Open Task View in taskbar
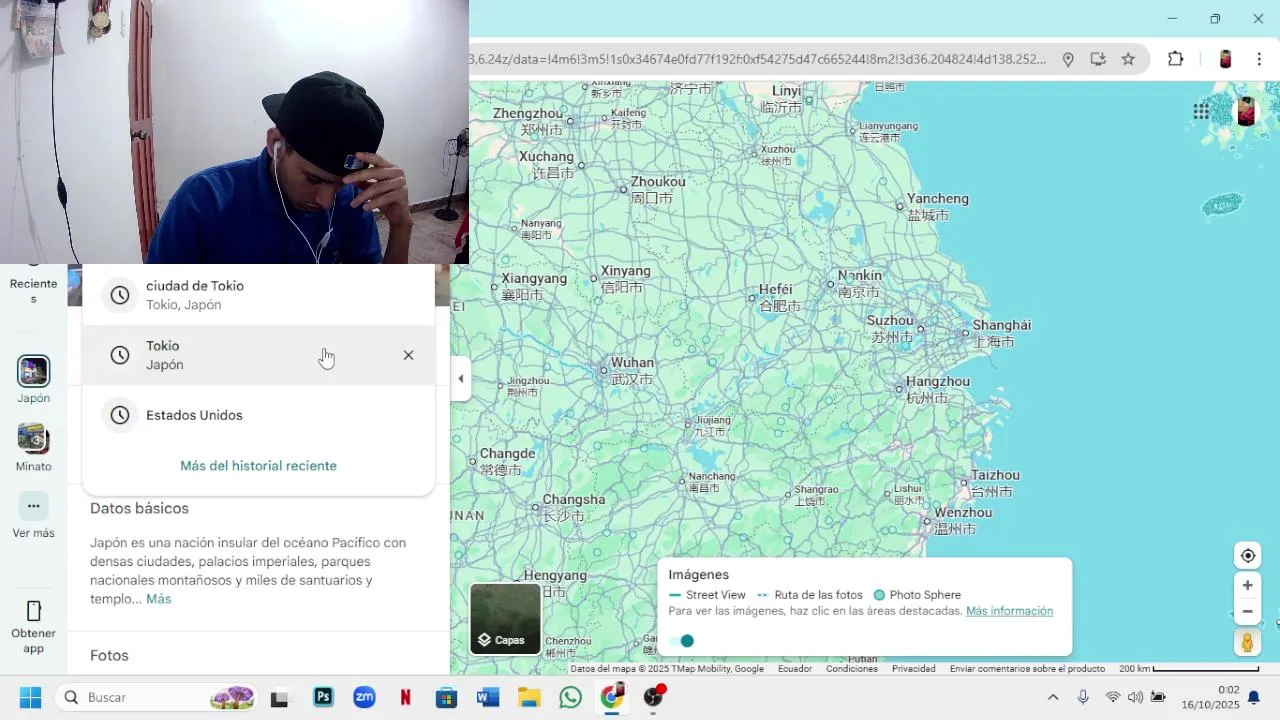The height and width of the screenshot is (720, 1280). point(279,697)
